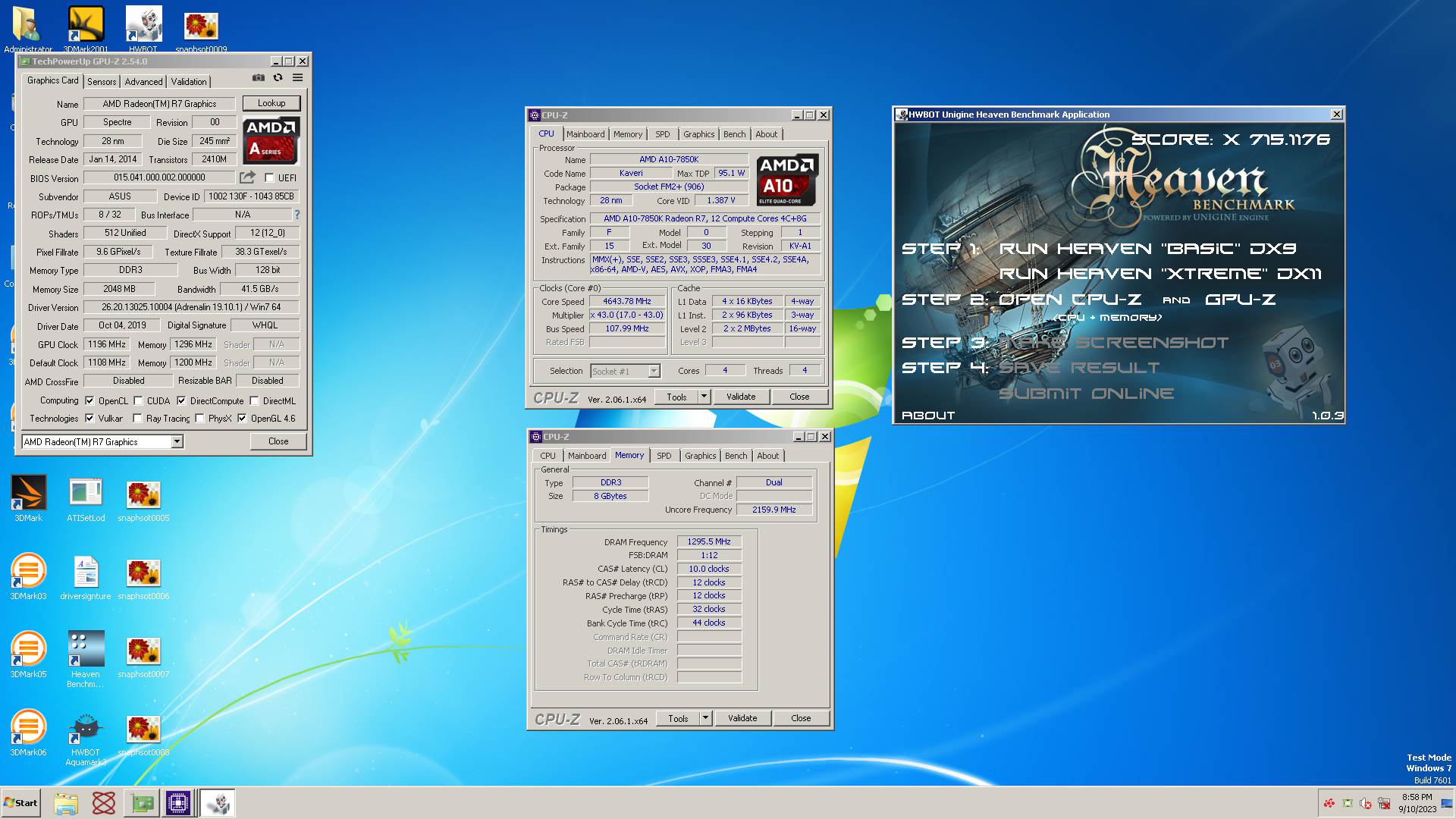
Task: Open Graphics tab in lower CPU-Z window
Action: (700, 456)
